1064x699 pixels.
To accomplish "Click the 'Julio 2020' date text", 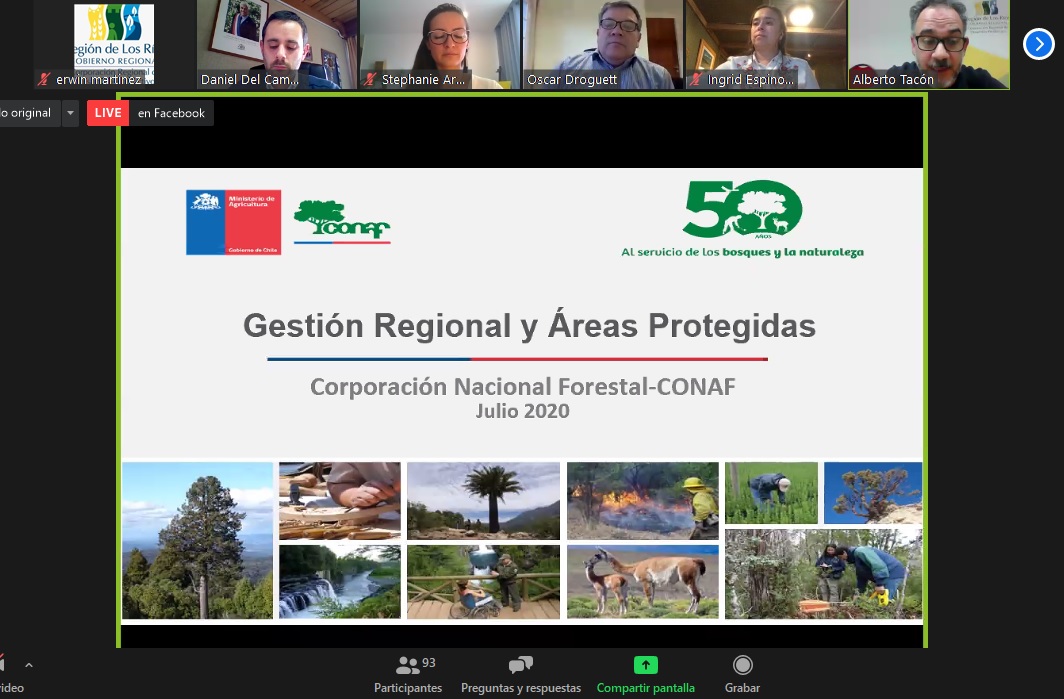I will pos(522,411).
